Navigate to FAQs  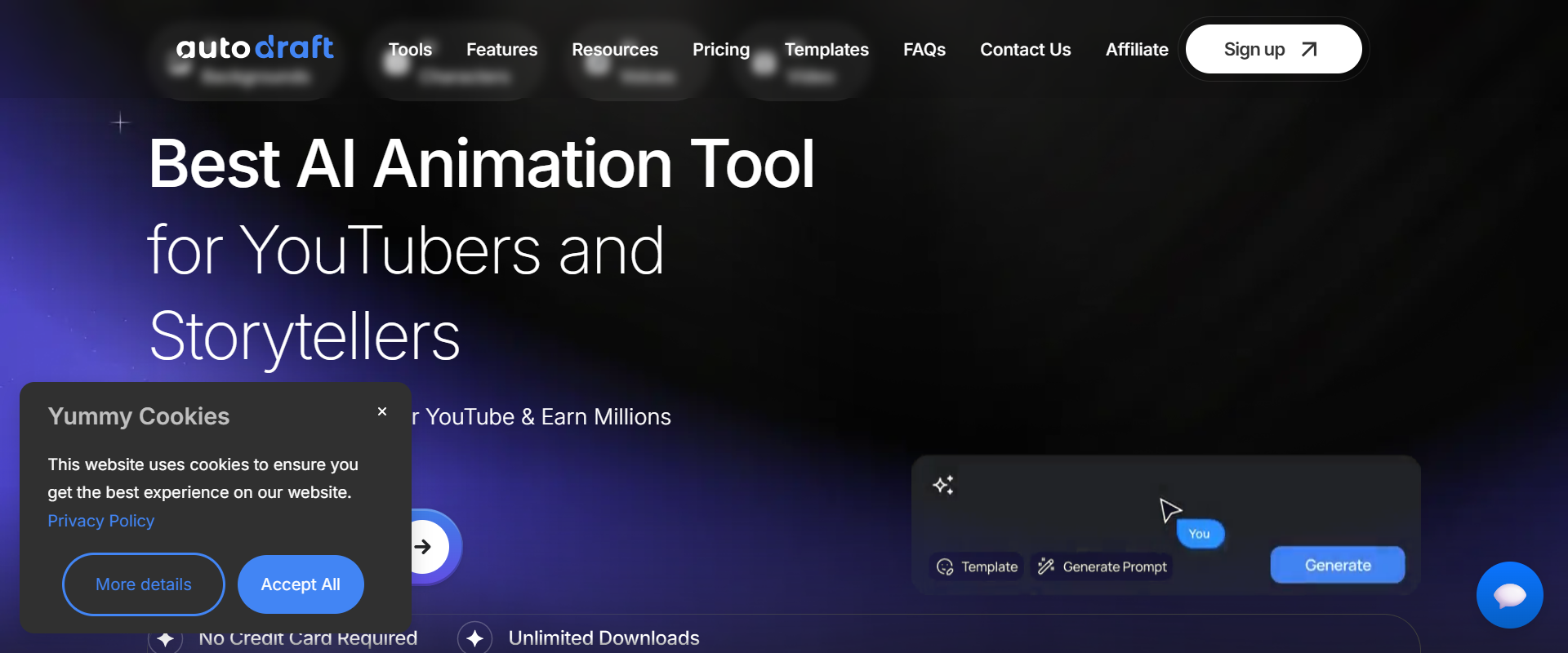coord(924,50)
